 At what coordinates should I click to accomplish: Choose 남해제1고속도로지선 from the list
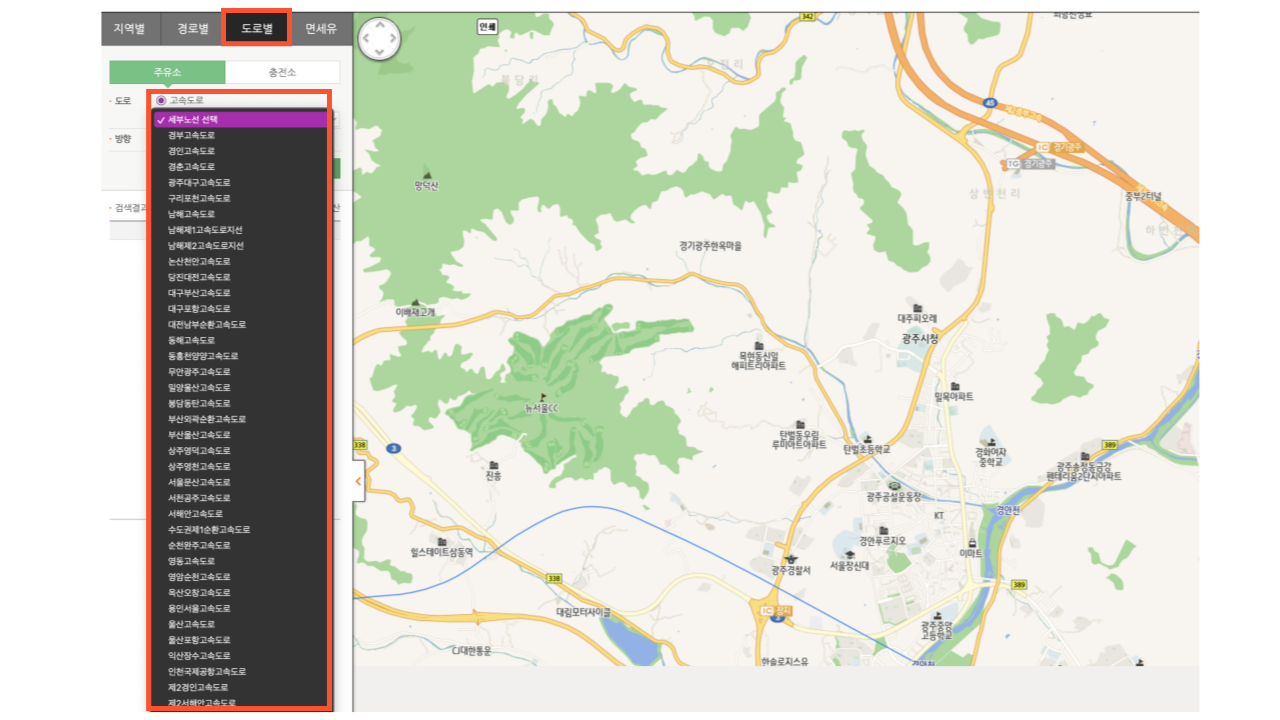pos(240,230)
